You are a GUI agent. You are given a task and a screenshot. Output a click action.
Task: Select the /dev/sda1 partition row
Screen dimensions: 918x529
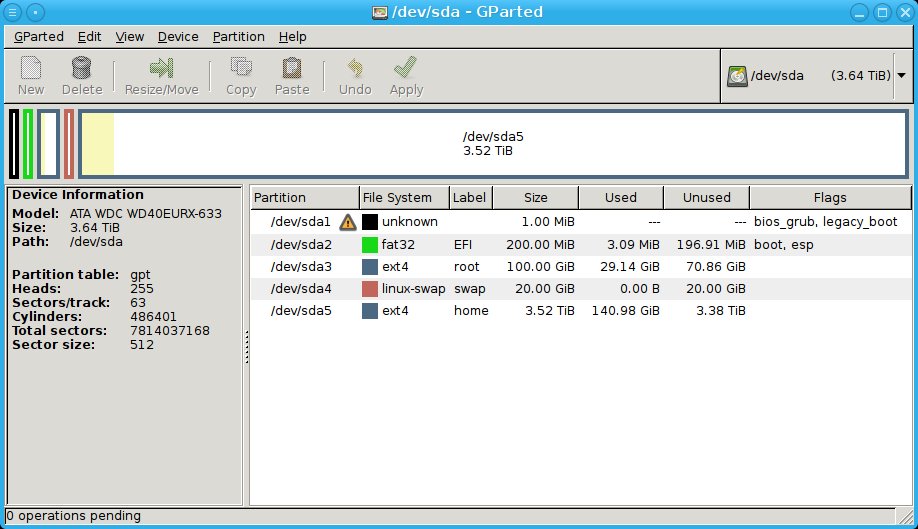tap(581, 222)
